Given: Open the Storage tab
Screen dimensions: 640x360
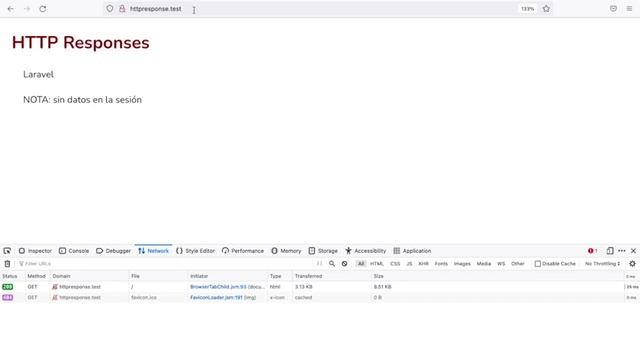Looking at the screenshot, I should click(x=323, y=251).
